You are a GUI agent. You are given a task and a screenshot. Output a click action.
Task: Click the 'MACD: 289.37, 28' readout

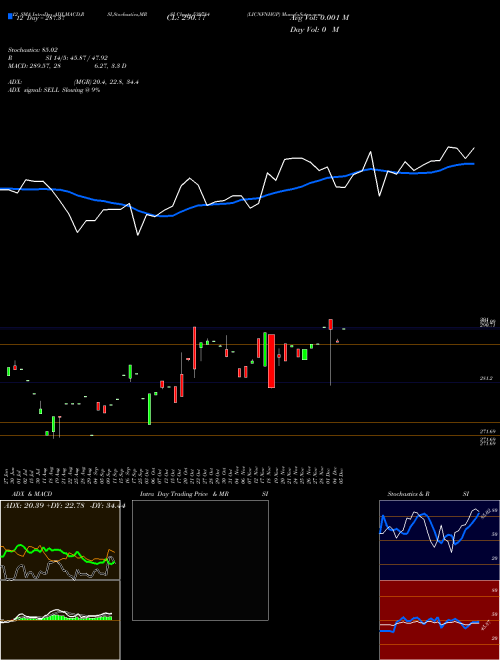(x=35, y=66)
